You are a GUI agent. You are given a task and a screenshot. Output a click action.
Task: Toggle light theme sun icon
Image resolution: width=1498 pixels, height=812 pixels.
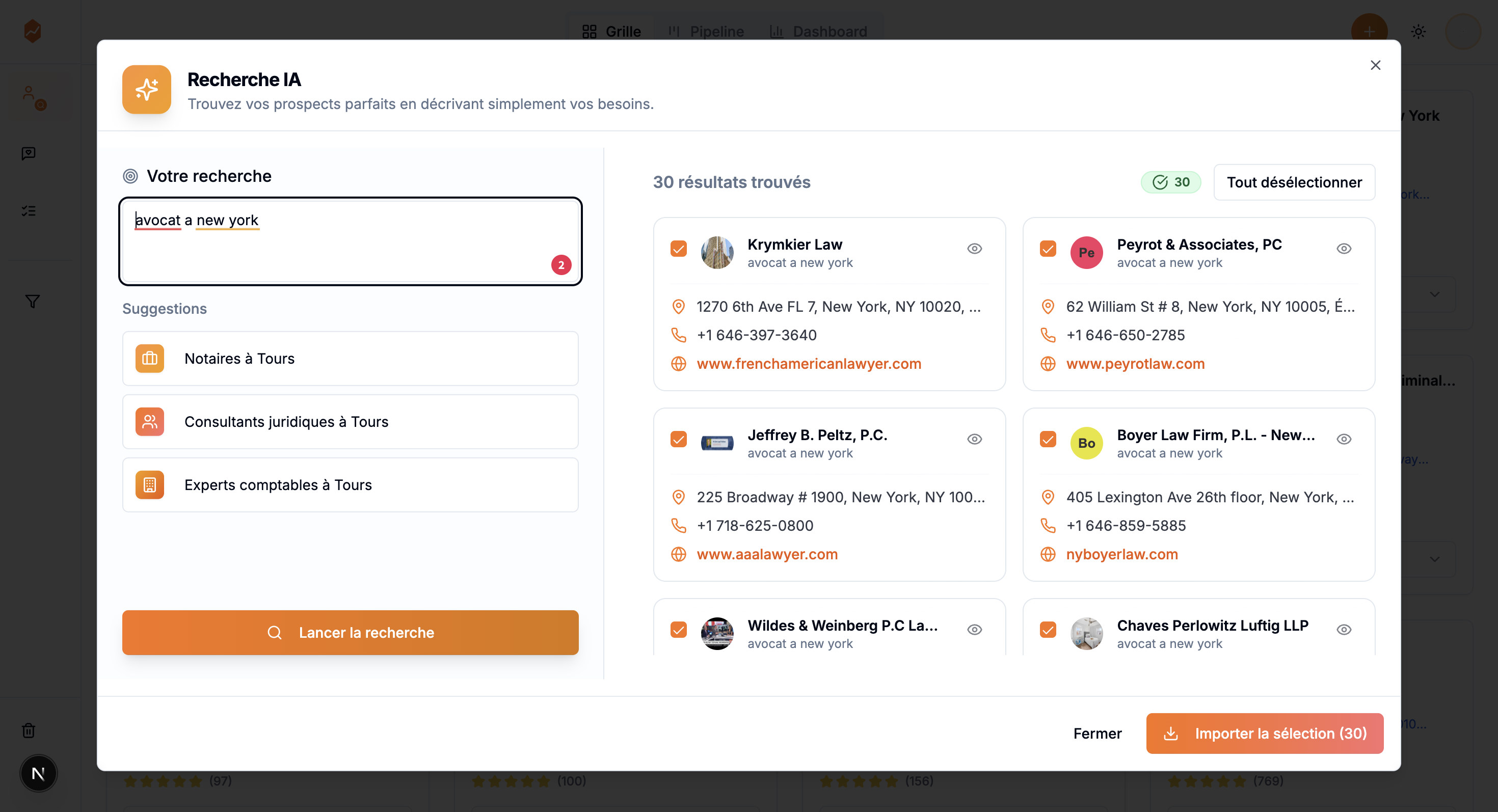(1417, 32)
